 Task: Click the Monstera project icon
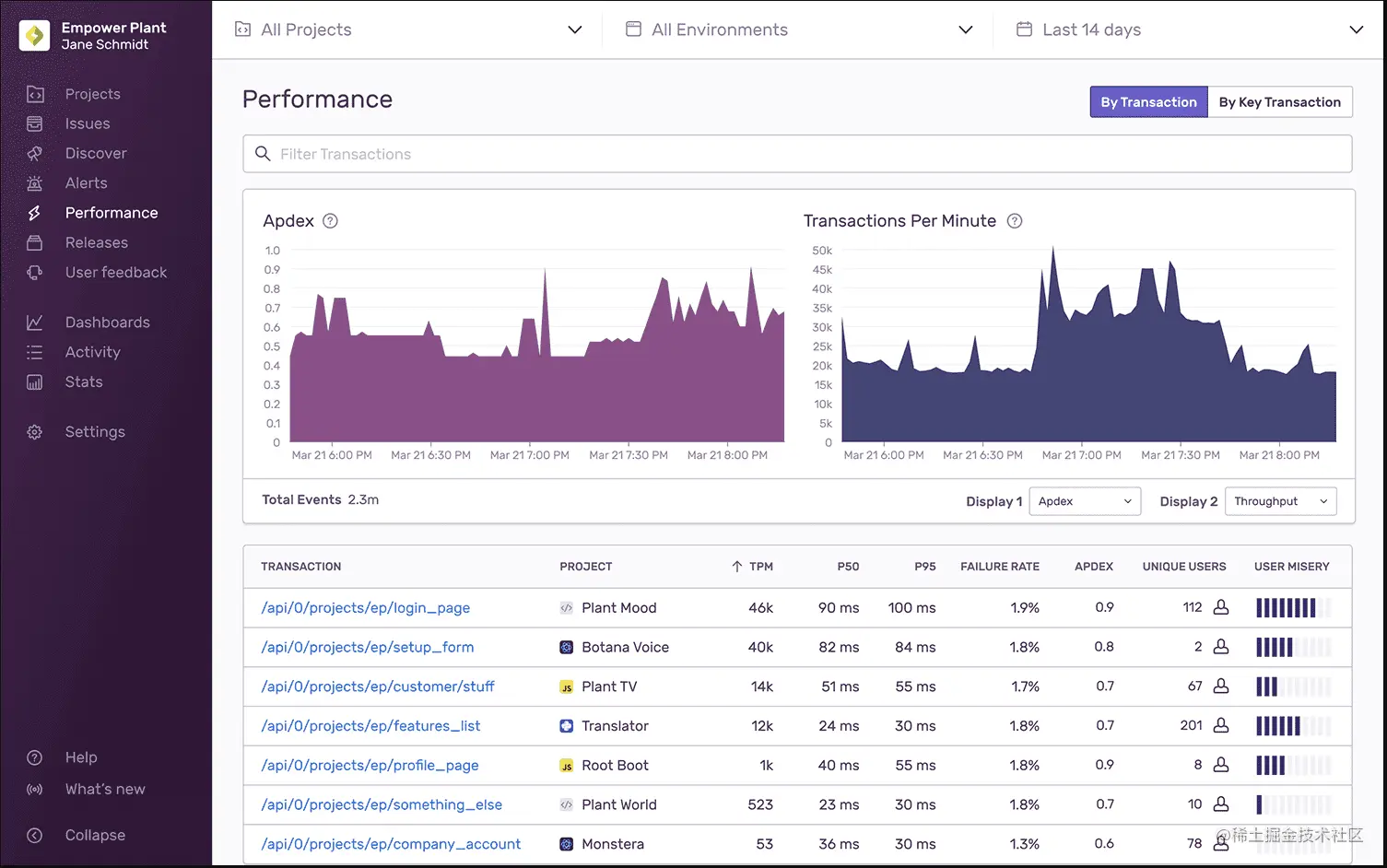[567, 844]
